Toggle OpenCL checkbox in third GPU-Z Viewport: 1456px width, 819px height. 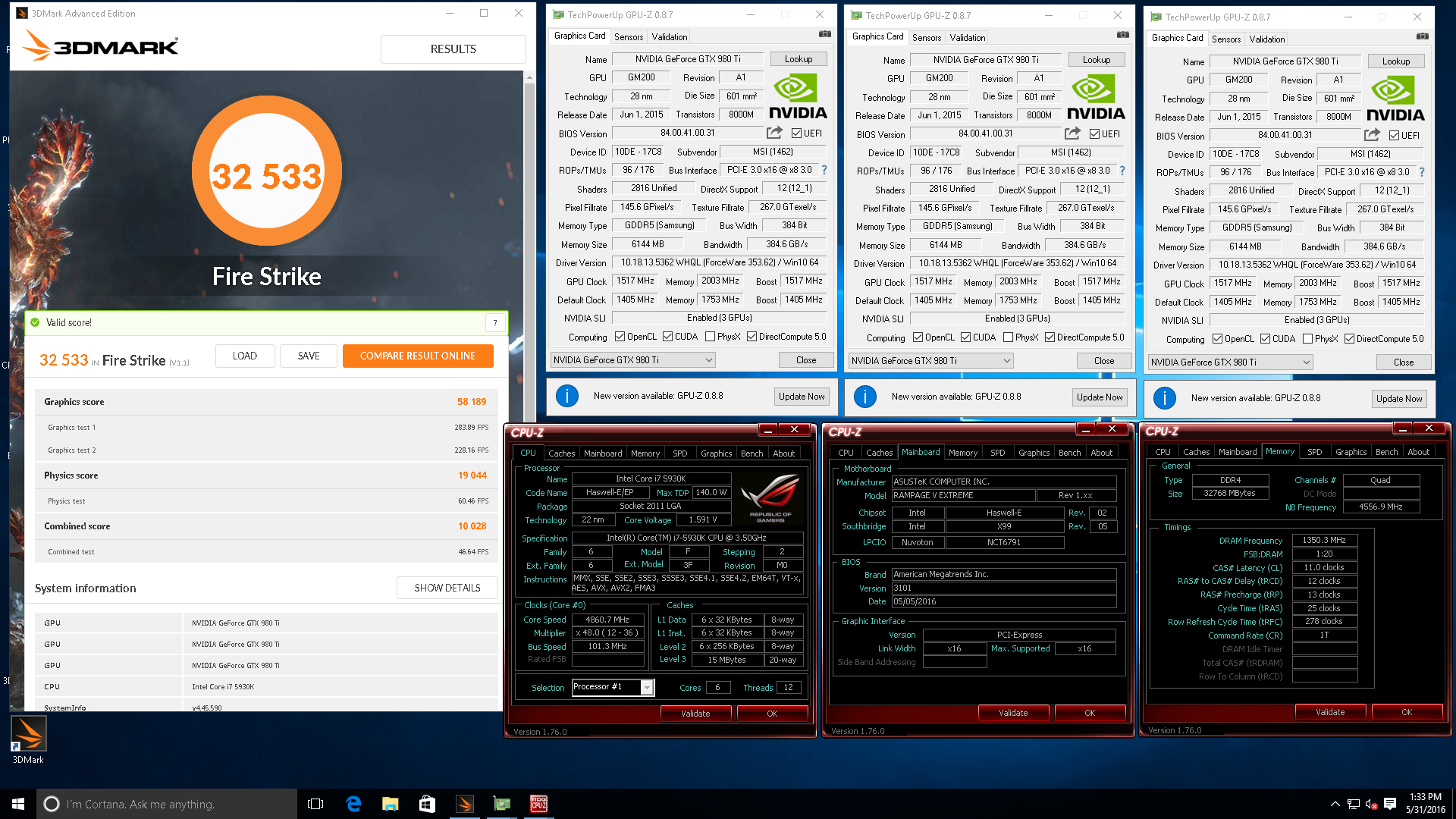[x=1217, y=339]
